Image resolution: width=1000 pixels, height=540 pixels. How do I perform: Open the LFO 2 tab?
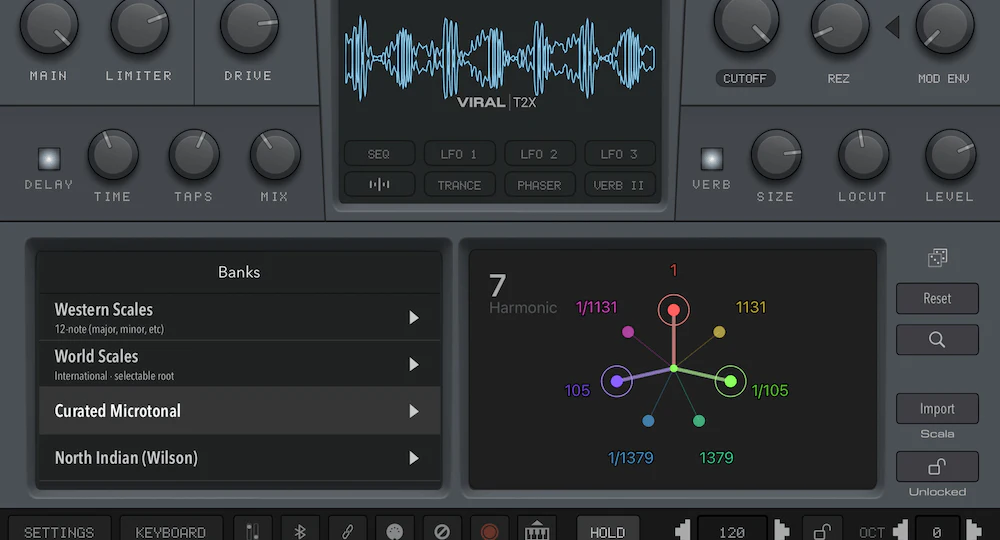[539, 154]
